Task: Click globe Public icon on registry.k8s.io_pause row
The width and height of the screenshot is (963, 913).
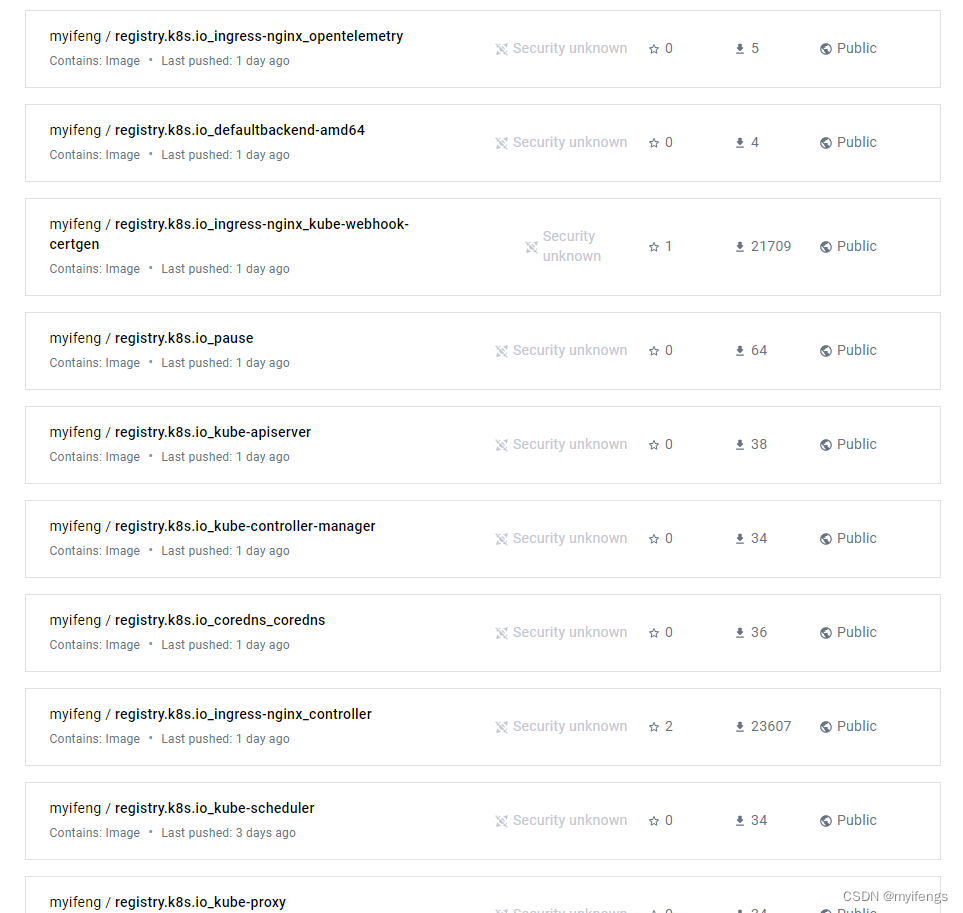Action: click(x=826, y=351)
